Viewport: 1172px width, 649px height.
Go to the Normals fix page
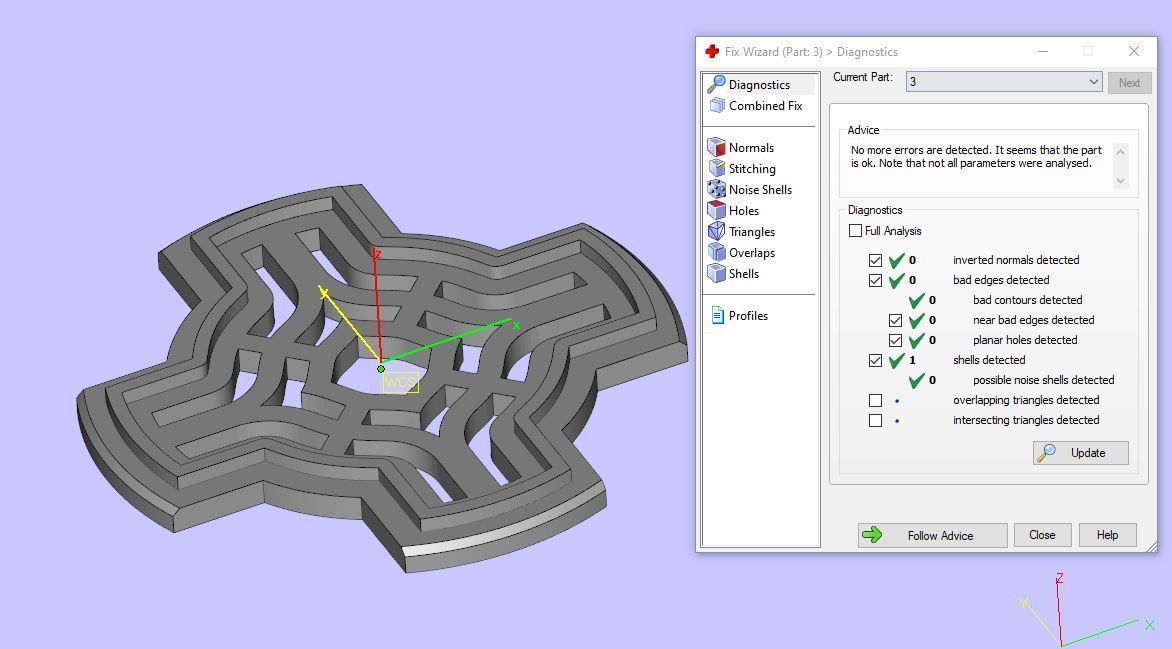[x=751, y=147]
